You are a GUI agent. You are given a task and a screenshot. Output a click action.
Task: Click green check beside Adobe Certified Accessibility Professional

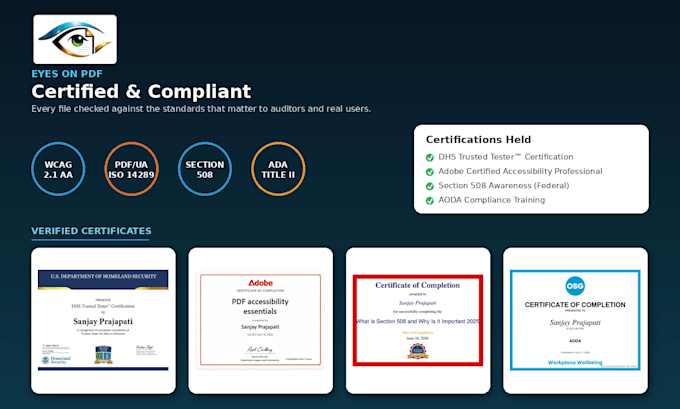[430, 172]
